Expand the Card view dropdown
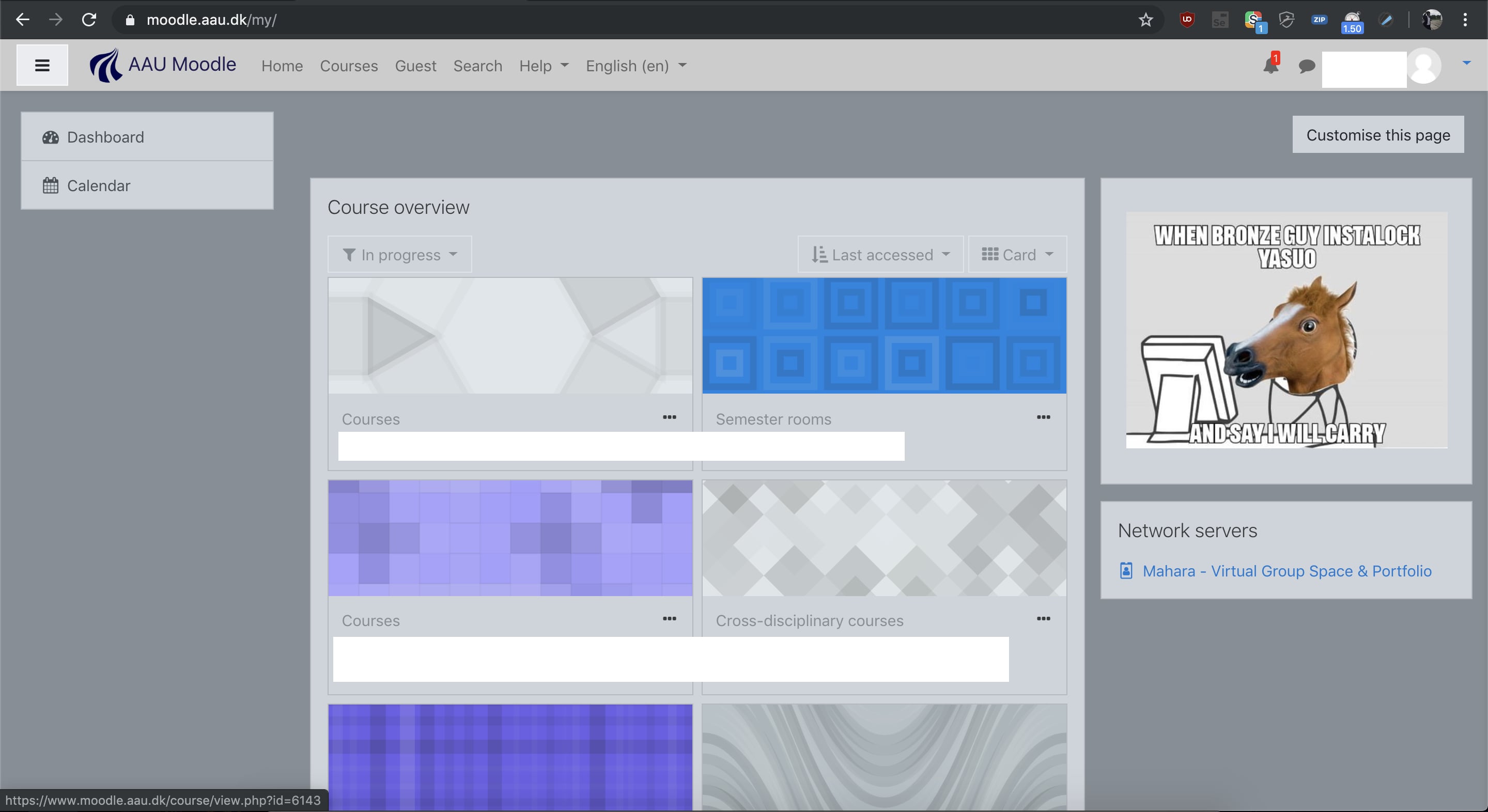Image resolution: width=1488 pixels, height=812 pixels. pyautogui.click(x=1017, y=255)
